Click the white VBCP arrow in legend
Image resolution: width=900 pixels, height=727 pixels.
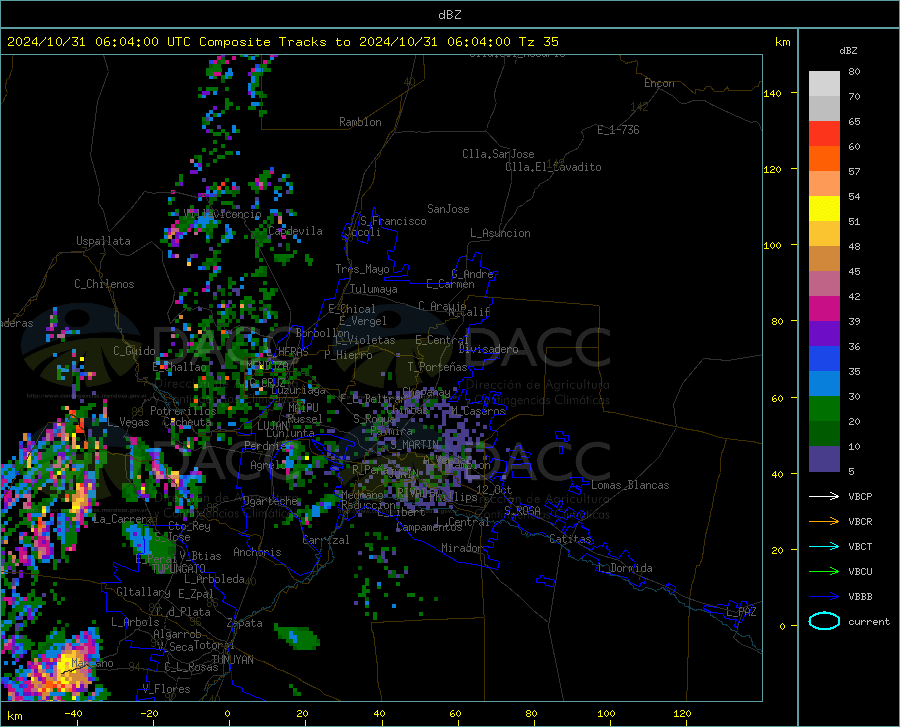pos(824,496)
